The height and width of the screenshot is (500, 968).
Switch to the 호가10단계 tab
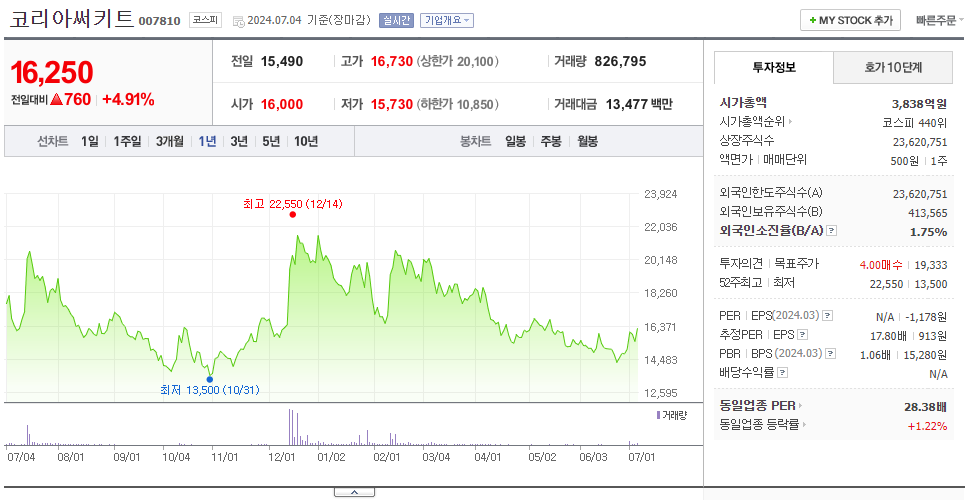point(893,67)
